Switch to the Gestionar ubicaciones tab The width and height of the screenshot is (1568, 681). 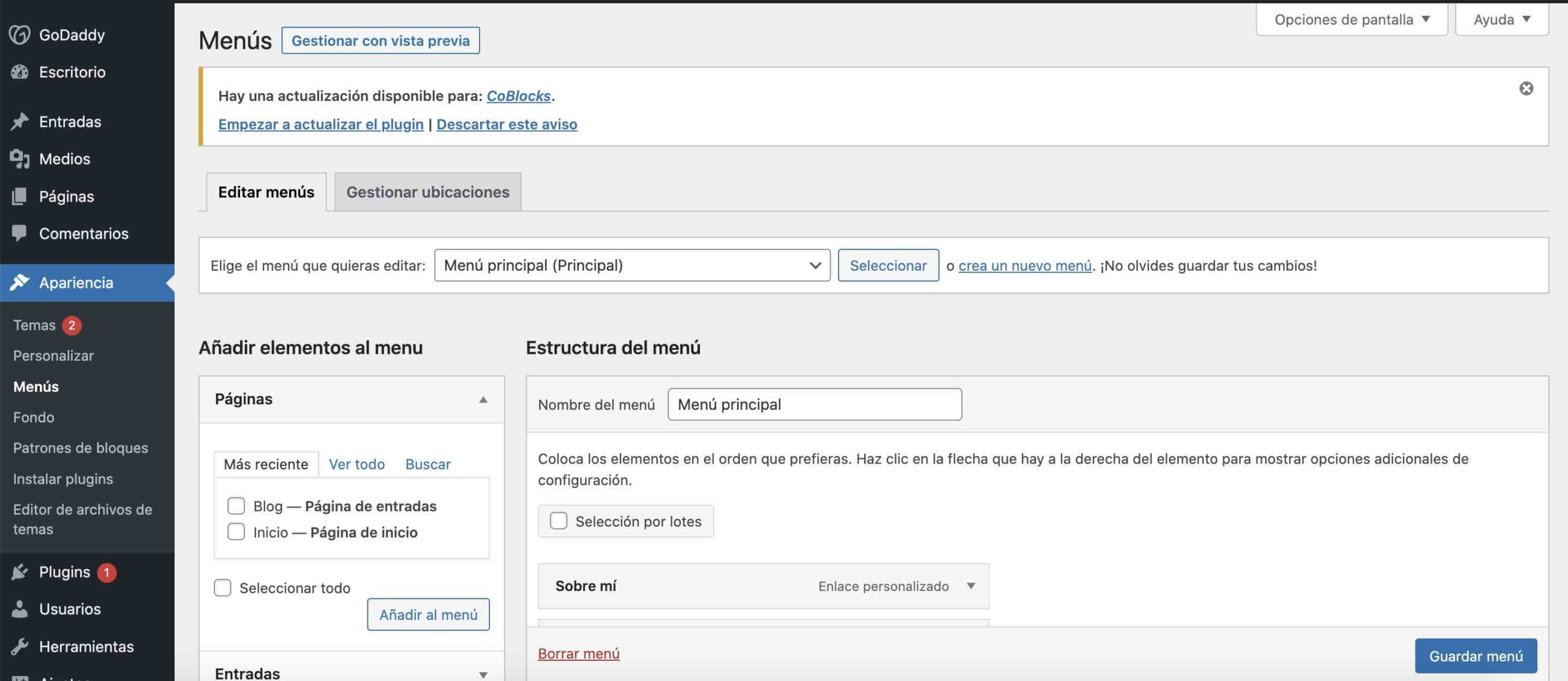pos(428,192)
